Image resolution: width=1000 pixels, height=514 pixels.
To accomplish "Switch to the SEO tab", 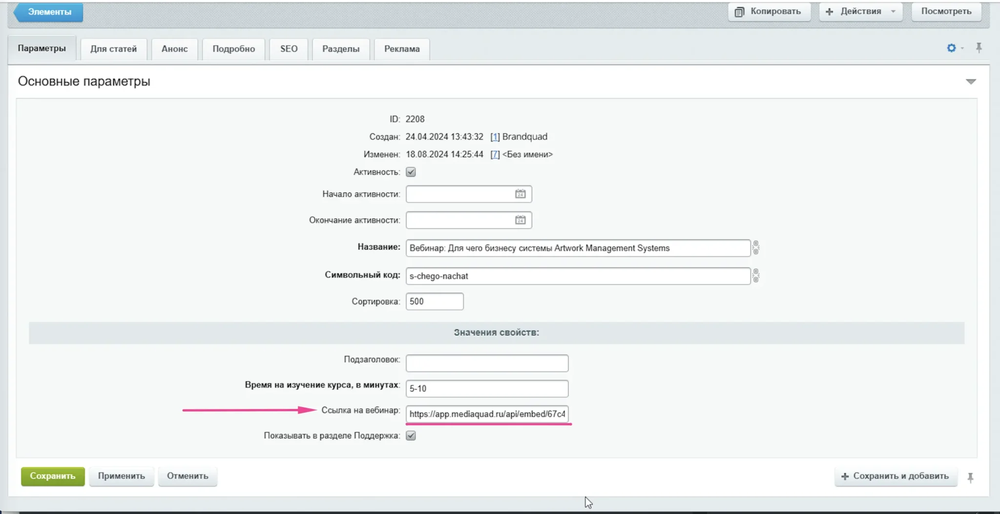I will (x=288, y=49).
